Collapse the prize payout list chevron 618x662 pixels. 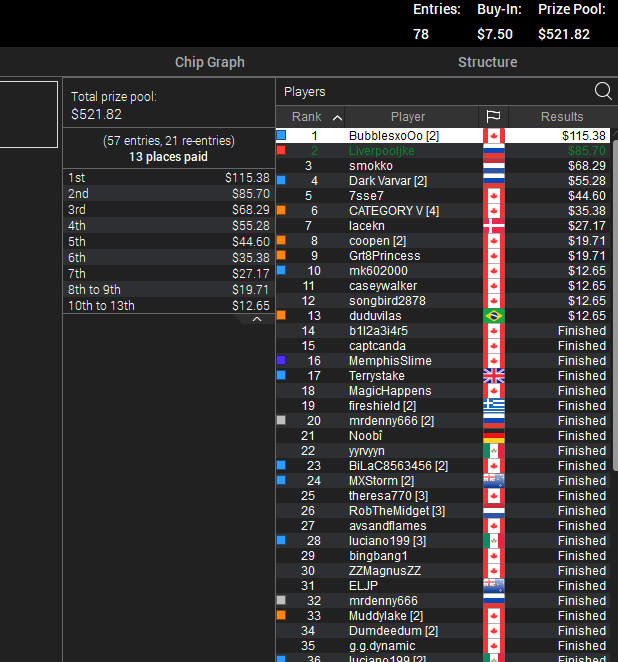point(257,320)
